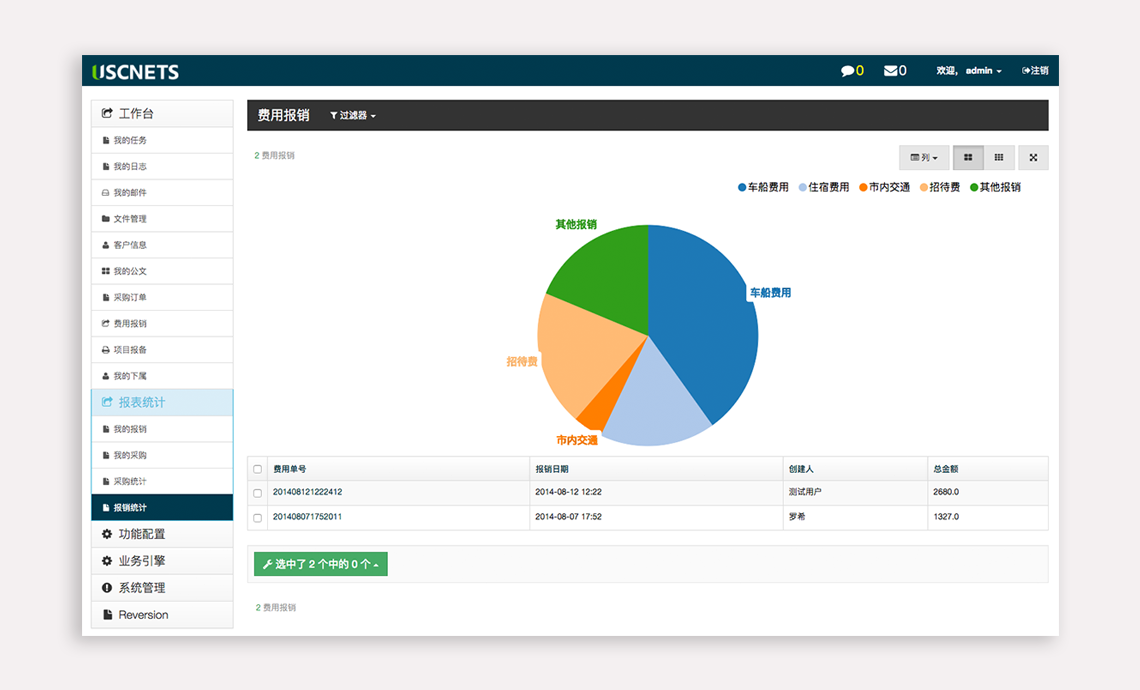The width and height of the screenshot is (1140, 690).
Task: Sort by the 总金额 column header
Action: click(x=945, y=469)
